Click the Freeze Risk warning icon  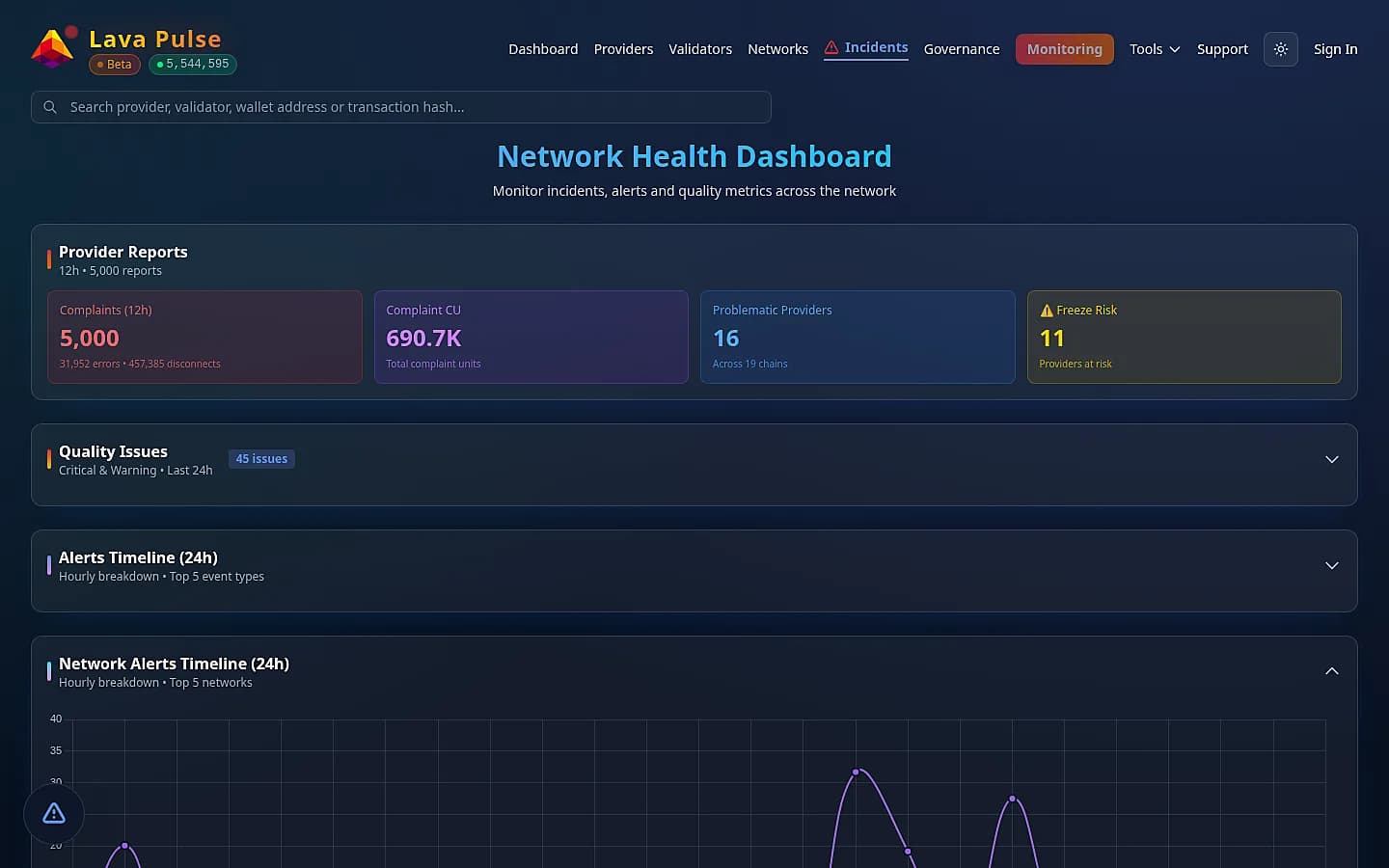point(1047,311)
